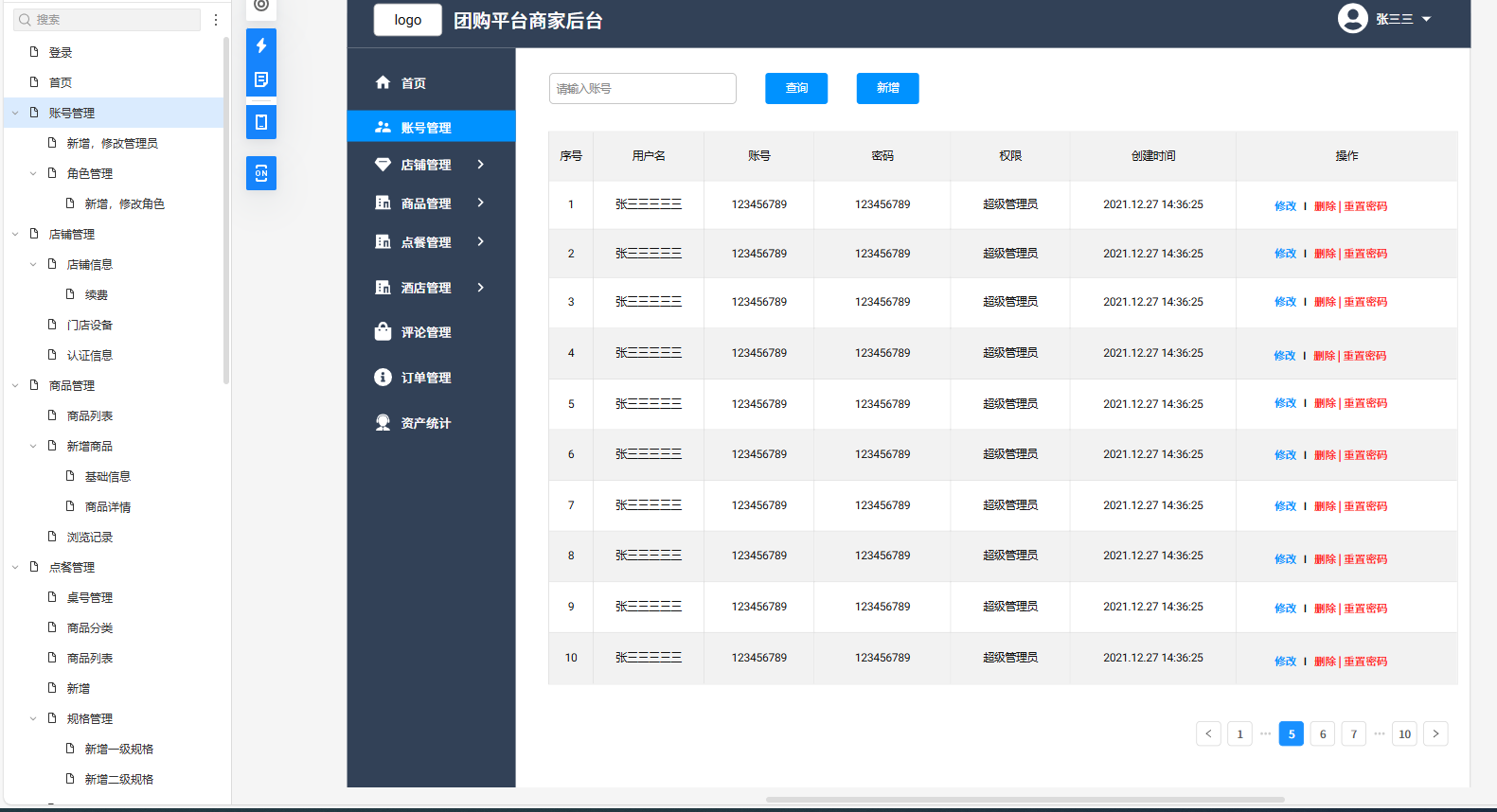This screenshot has height=812, width=1497.
Task: Open the 张三三 user dropdown arrow
Action: click(1426, 19)
